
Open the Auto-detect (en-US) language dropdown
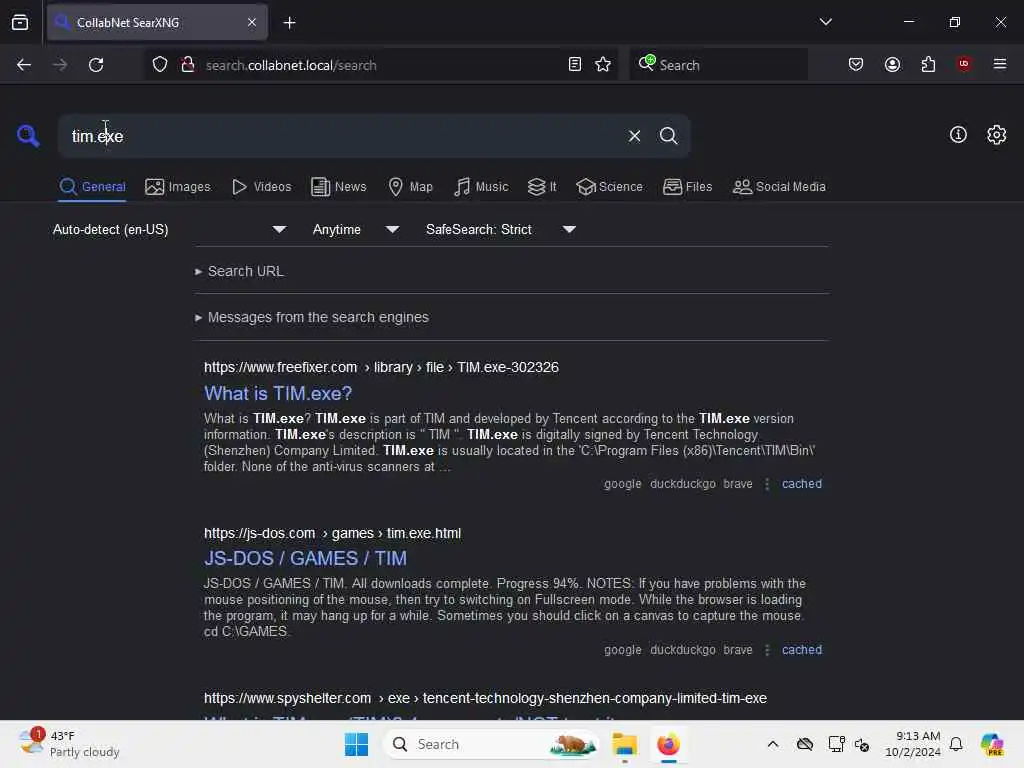coord(169,229)
